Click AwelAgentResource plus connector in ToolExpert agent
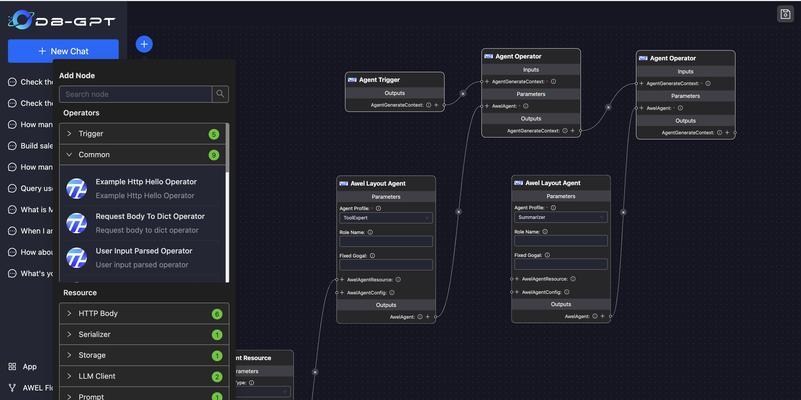Viewport: 801px width, 400px height. pos(342,280)
